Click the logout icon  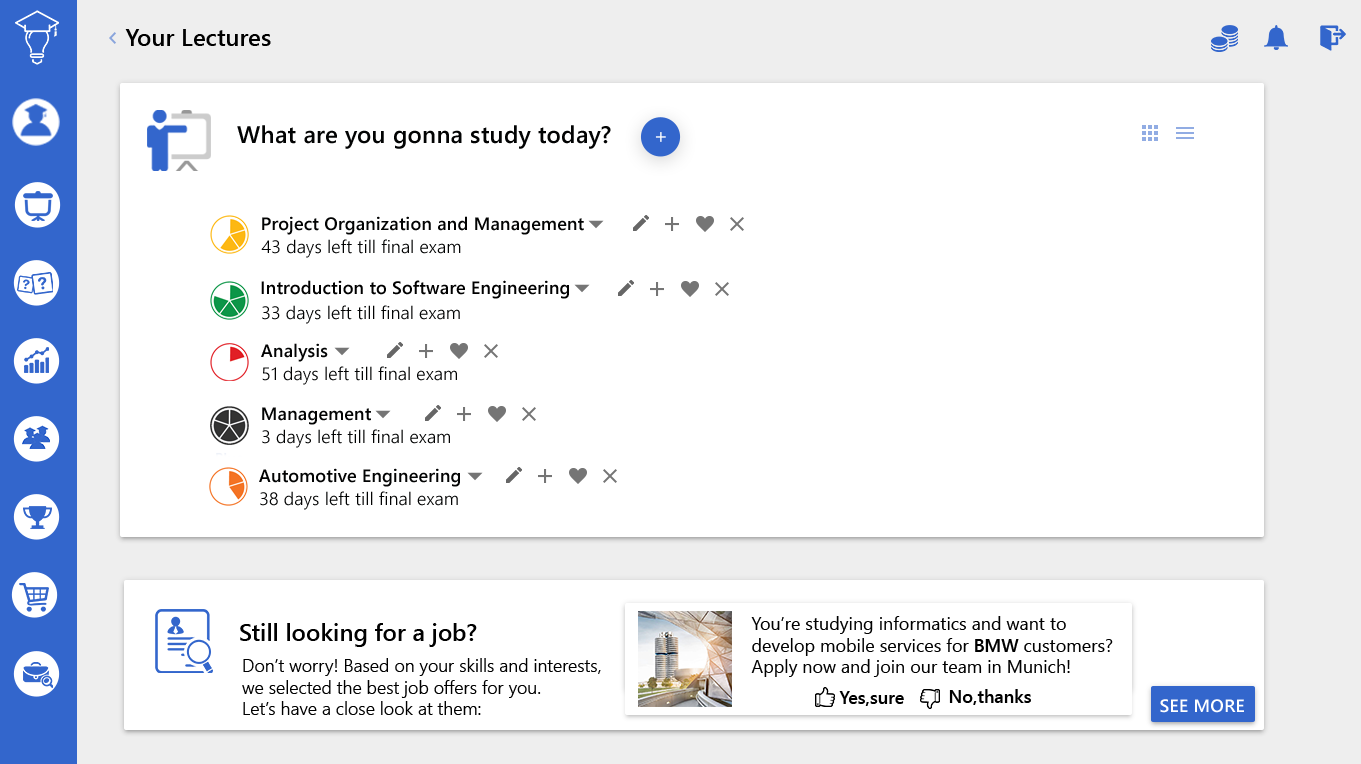click(x=1331, y=38)
